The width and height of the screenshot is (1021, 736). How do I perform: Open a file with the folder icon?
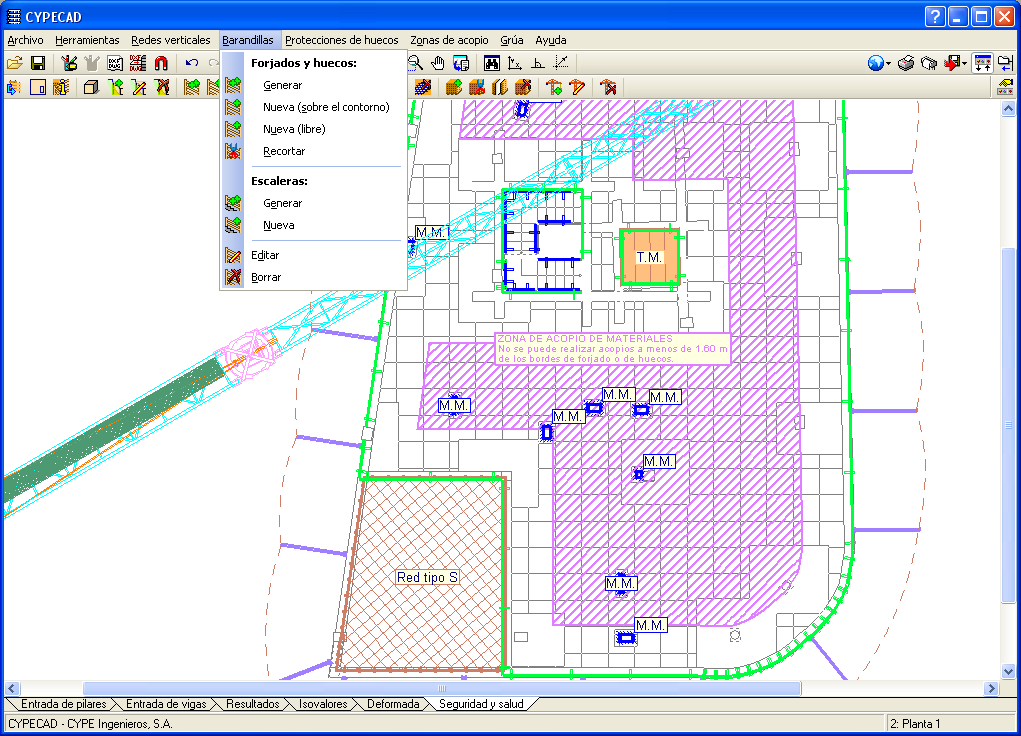[14, 63]
